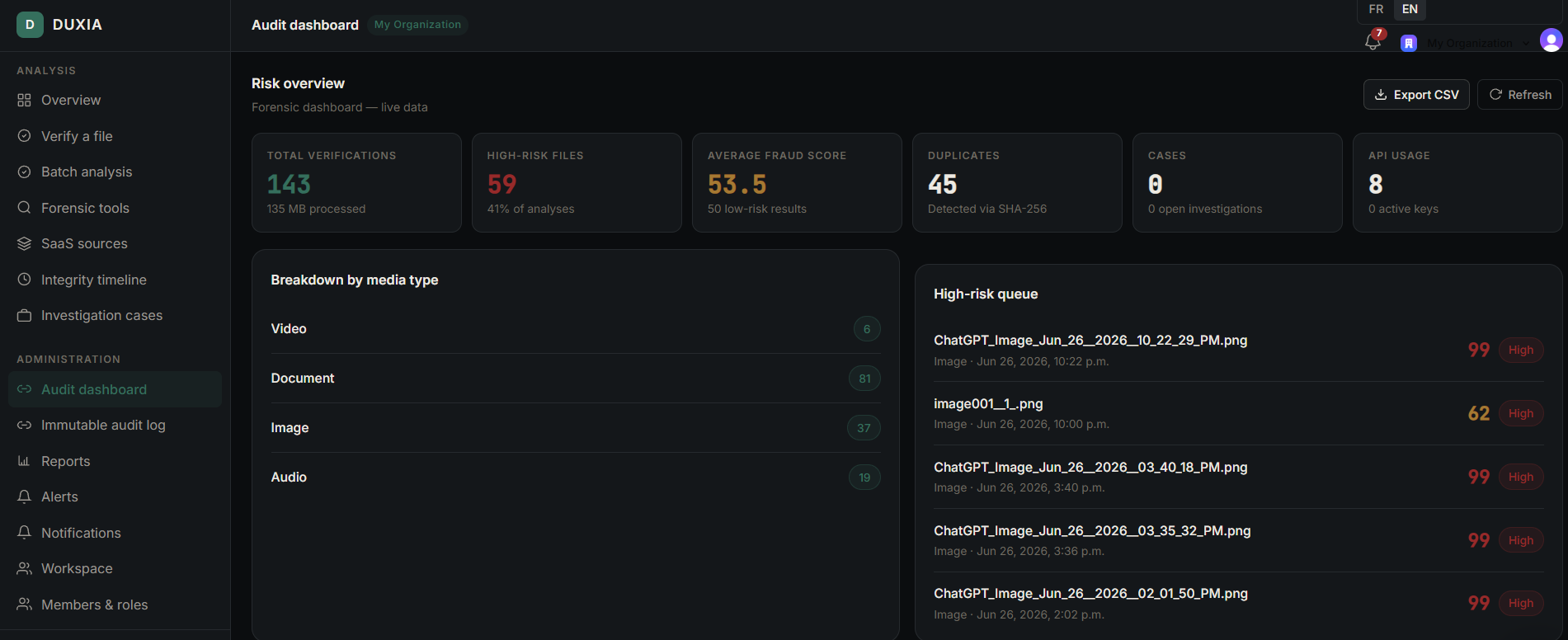Go to Batch analysis
1568x640 pixels.
pyautogui.click(x=115, y=172)
